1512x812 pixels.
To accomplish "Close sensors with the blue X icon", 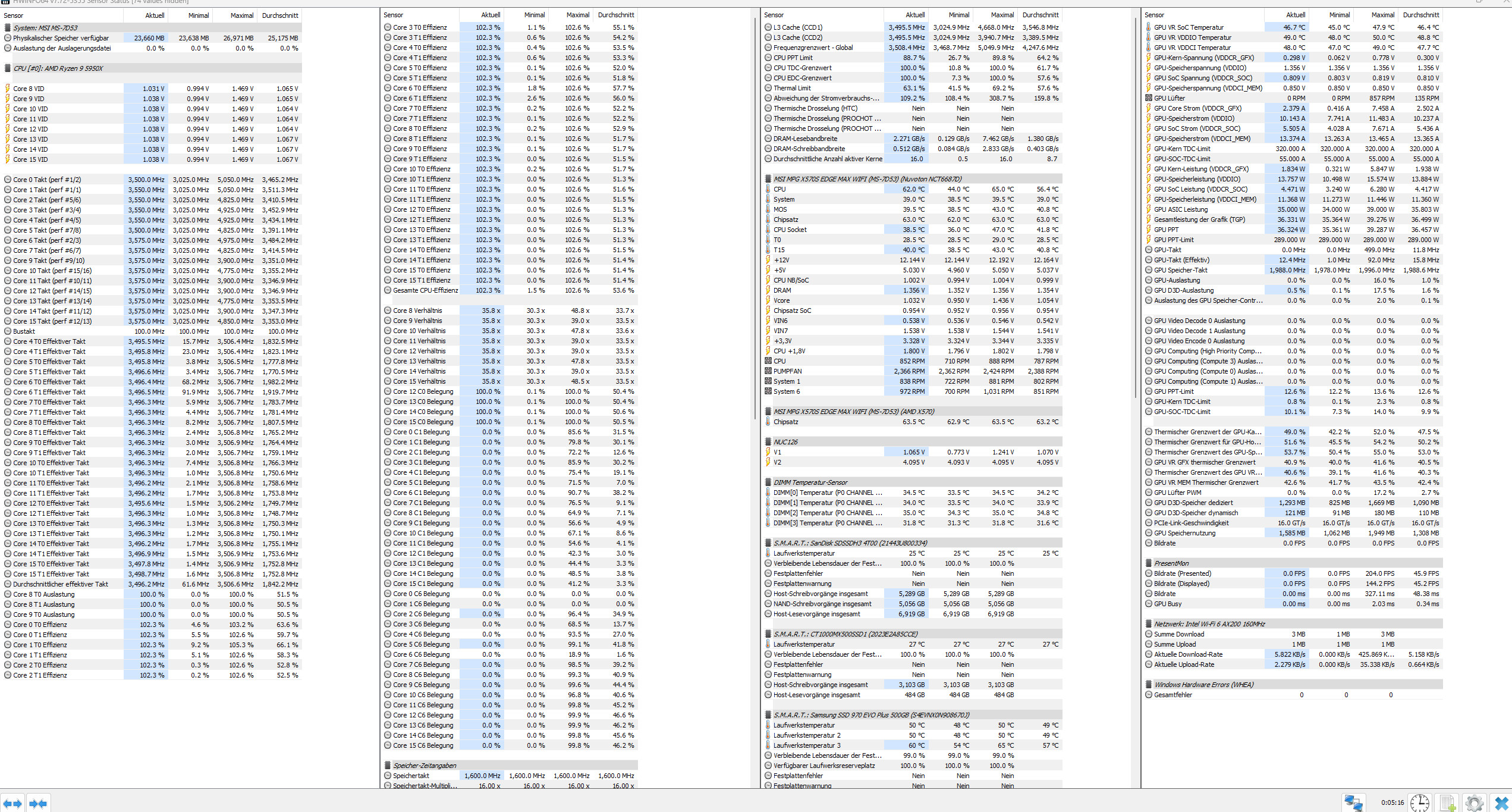I will [x=1501, y=802].
